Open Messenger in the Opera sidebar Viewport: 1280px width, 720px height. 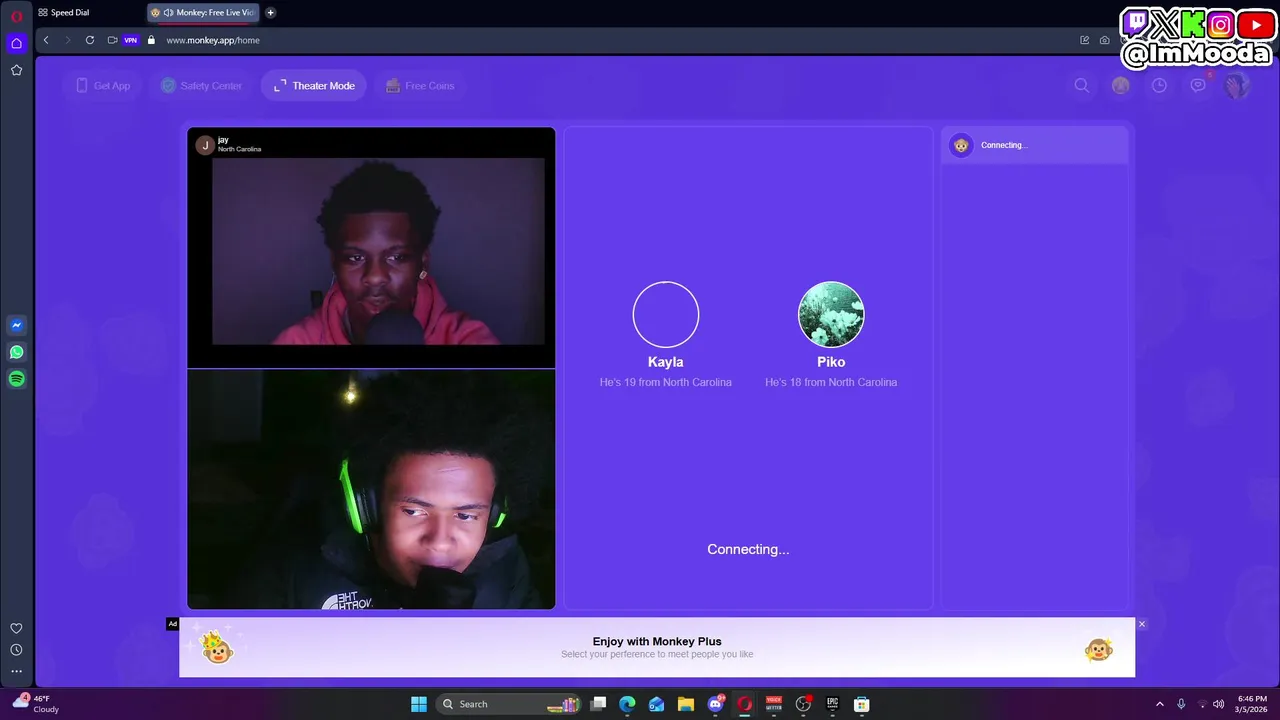coord(16,325)
